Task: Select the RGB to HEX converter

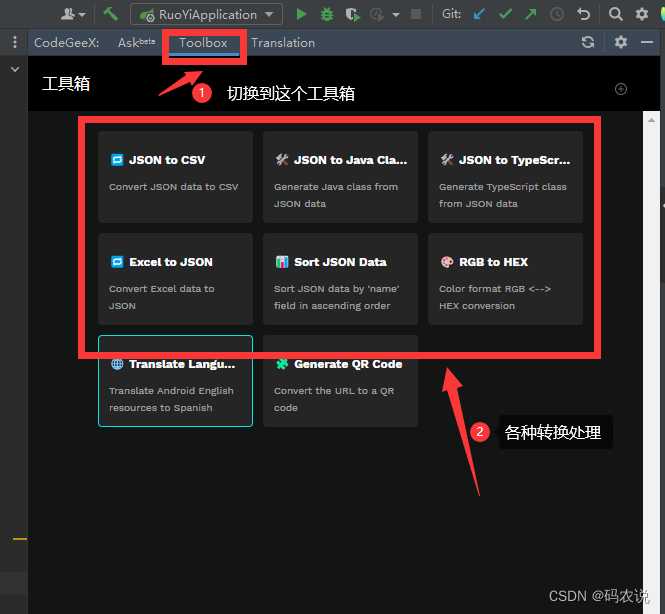Action: tap(505, 279)
